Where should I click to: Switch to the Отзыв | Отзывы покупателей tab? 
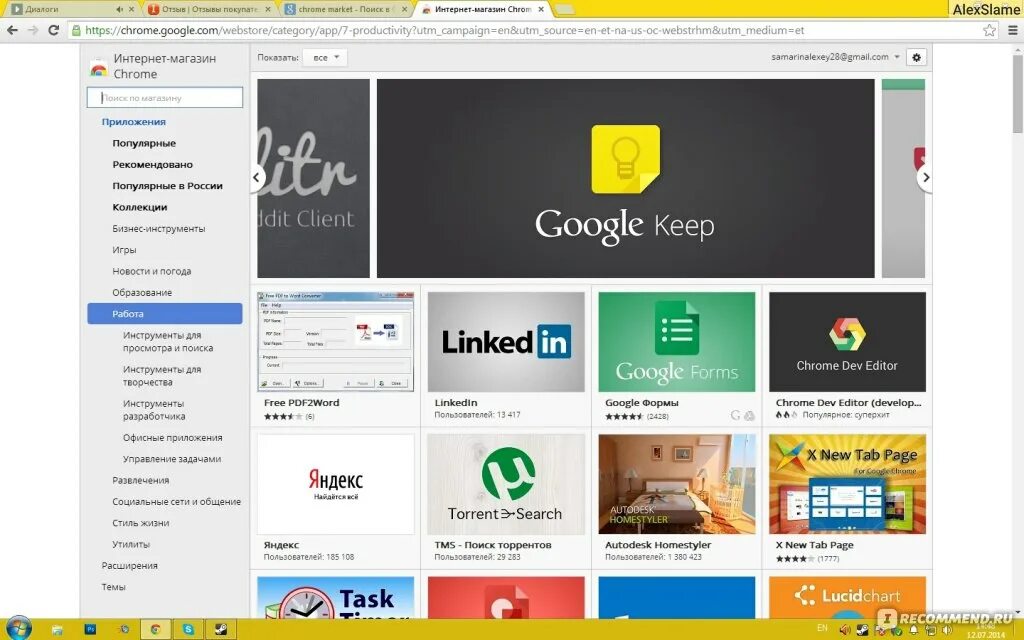point(209,9)
